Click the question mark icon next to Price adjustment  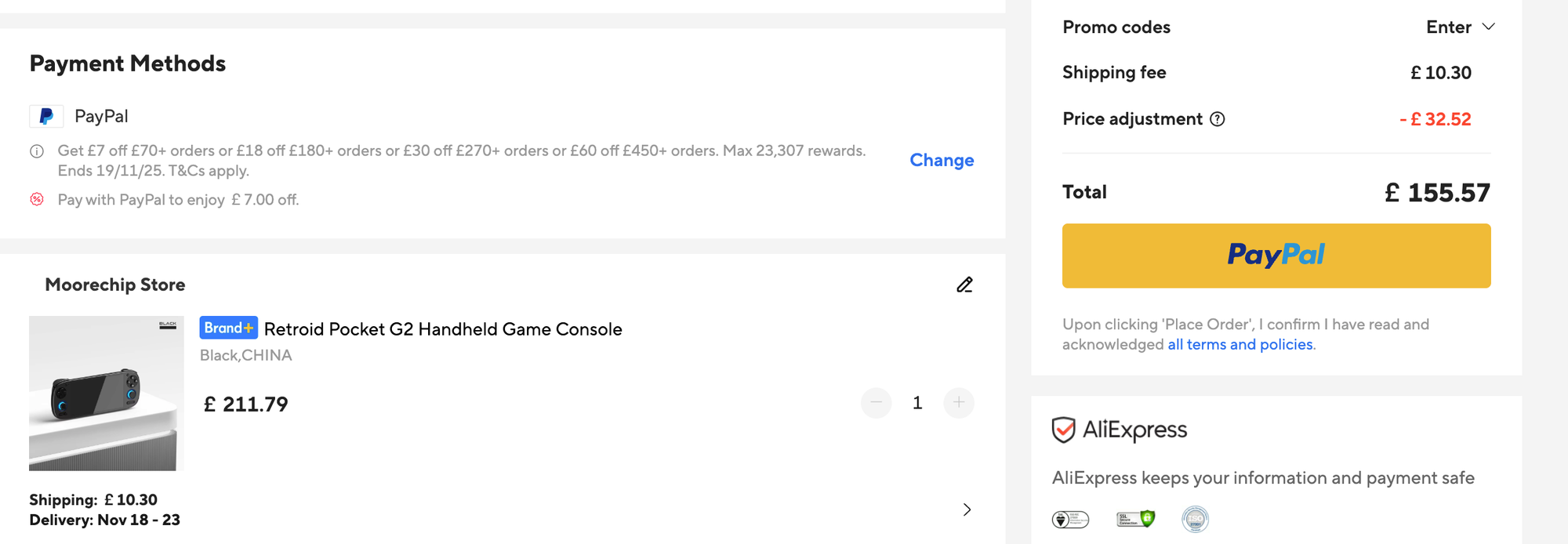point(1218,119)
